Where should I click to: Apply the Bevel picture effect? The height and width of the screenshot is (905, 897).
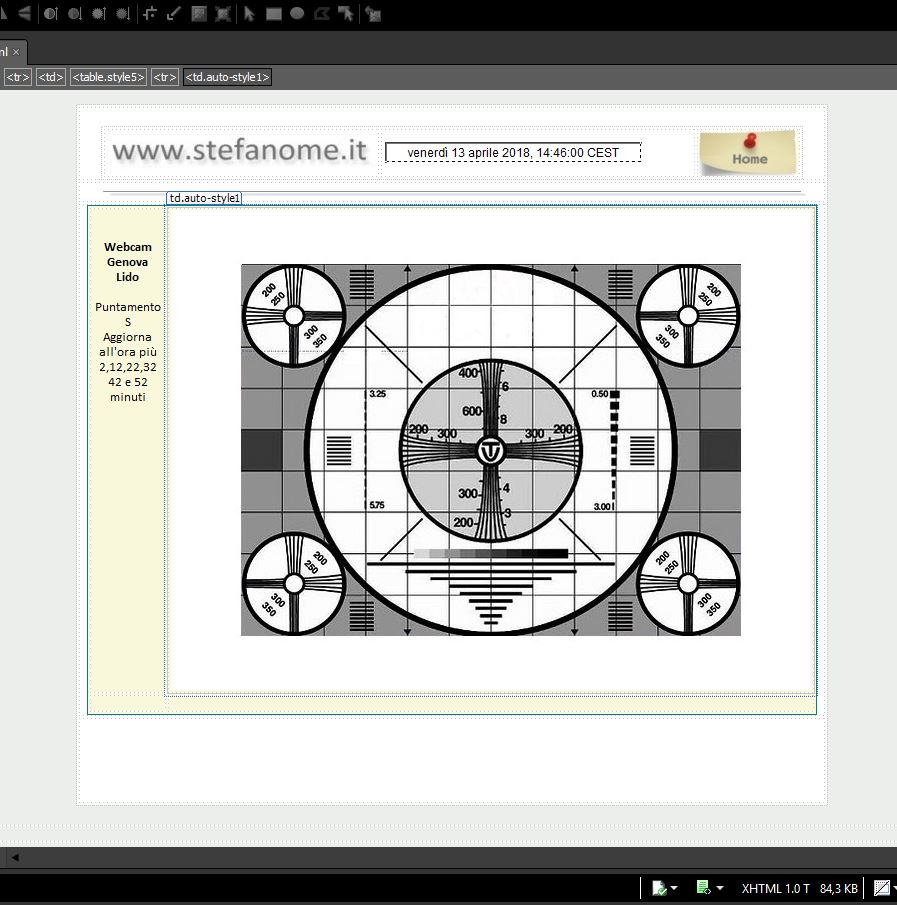(x=223, y=14)
